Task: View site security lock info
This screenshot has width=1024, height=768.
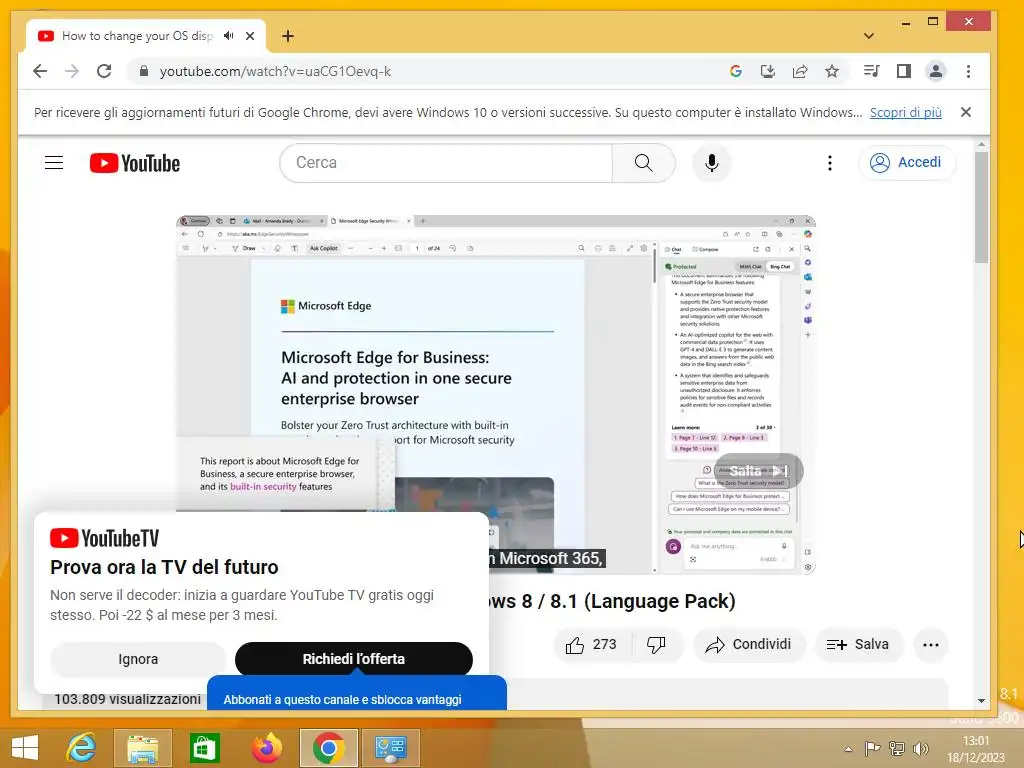Action: click(x=144, y=71)
